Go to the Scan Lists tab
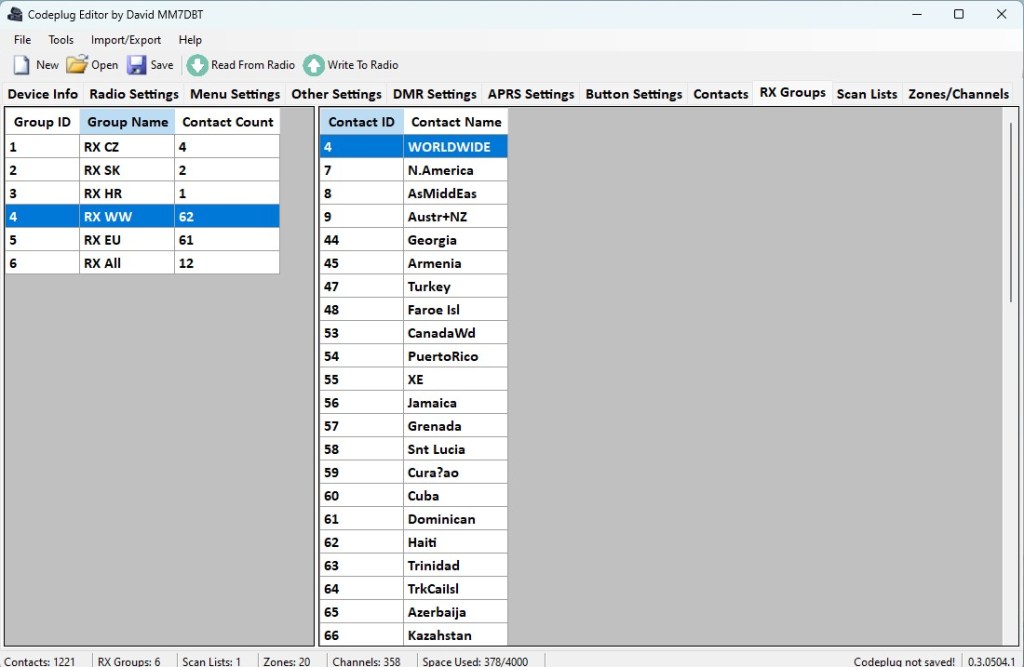The image size is (1024, 667). tap(866, 94)
